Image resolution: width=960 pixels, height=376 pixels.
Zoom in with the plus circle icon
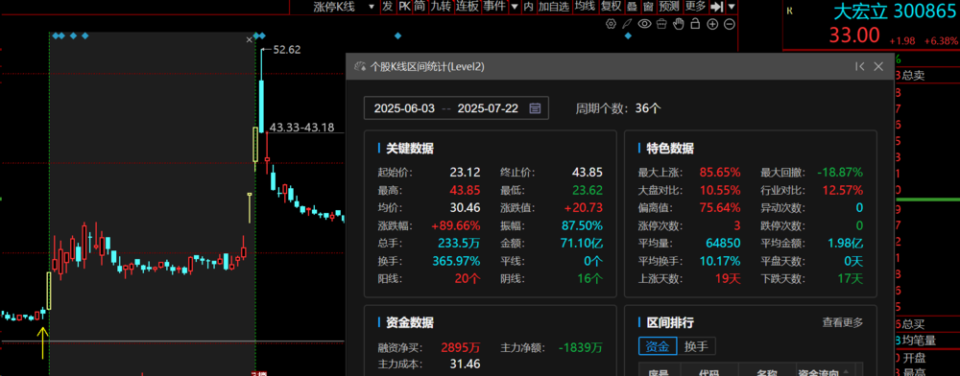tap(712, 24)
